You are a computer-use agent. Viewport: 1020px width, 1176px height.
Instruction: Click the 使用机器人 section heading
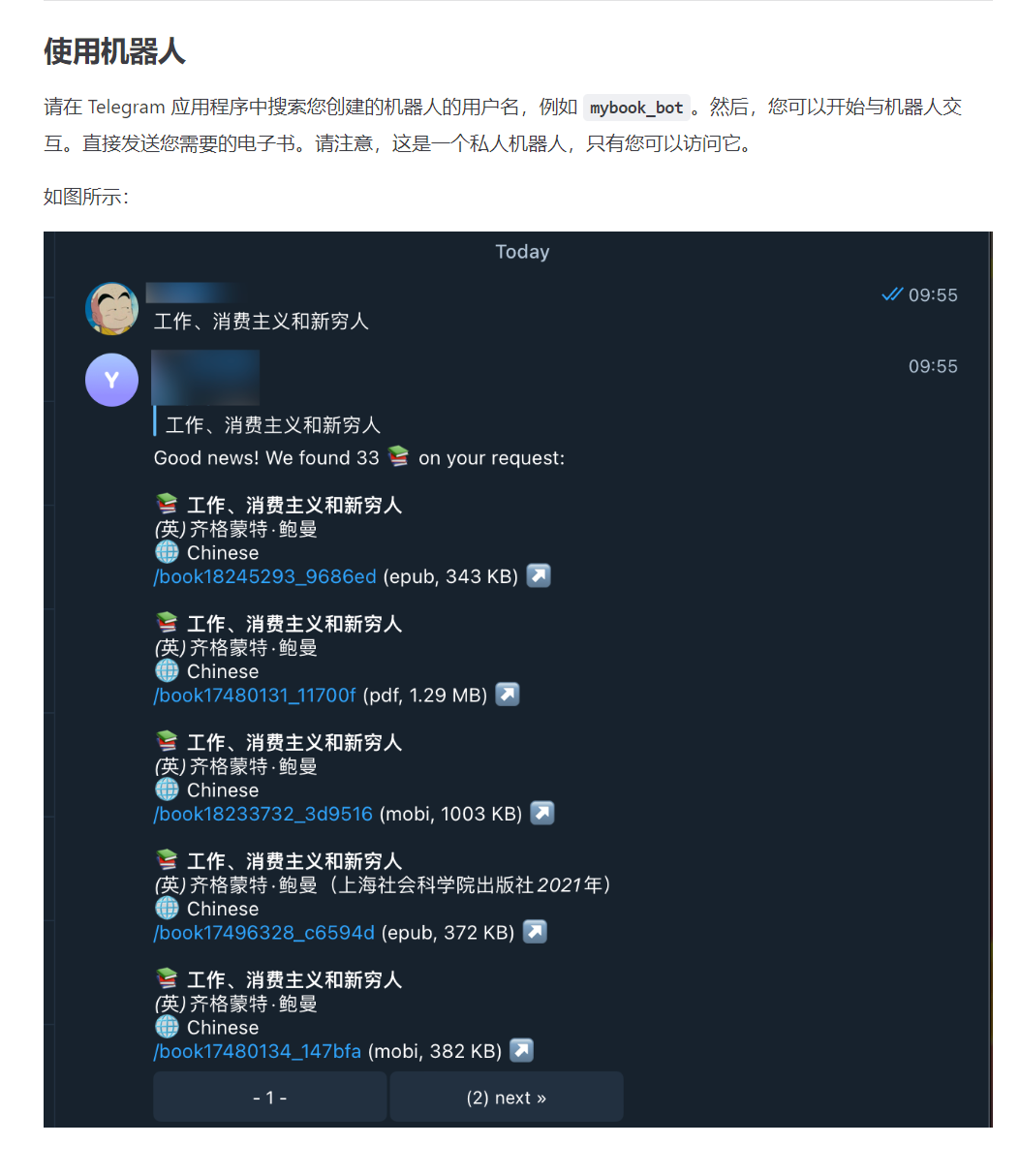click(x=114, y=51)
